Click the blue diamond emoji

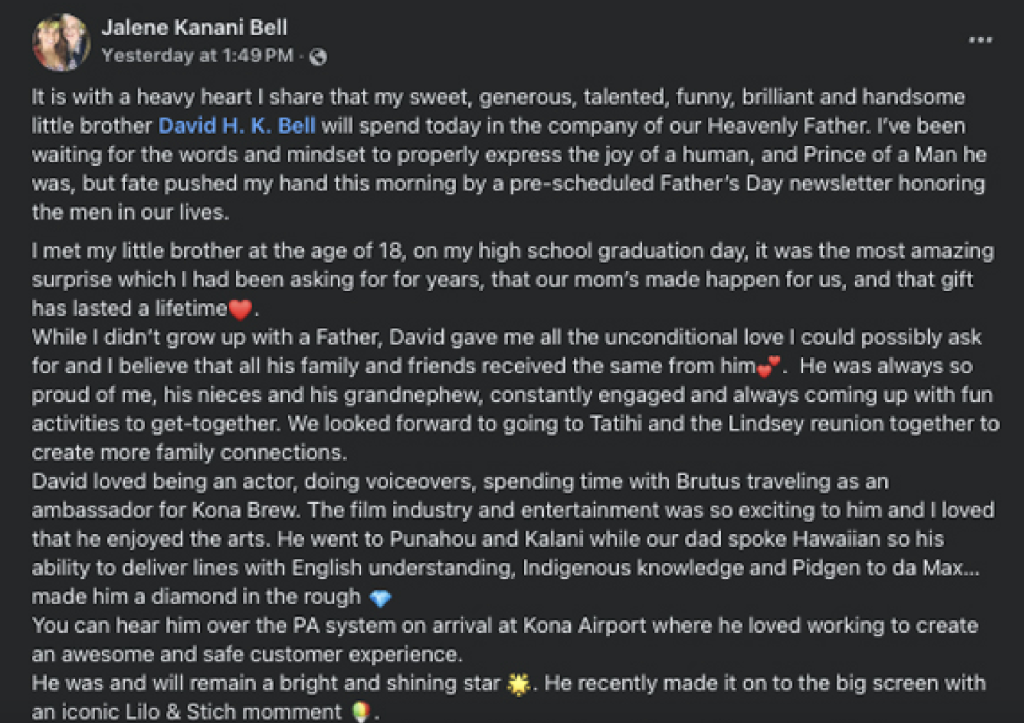click(380, 598)
